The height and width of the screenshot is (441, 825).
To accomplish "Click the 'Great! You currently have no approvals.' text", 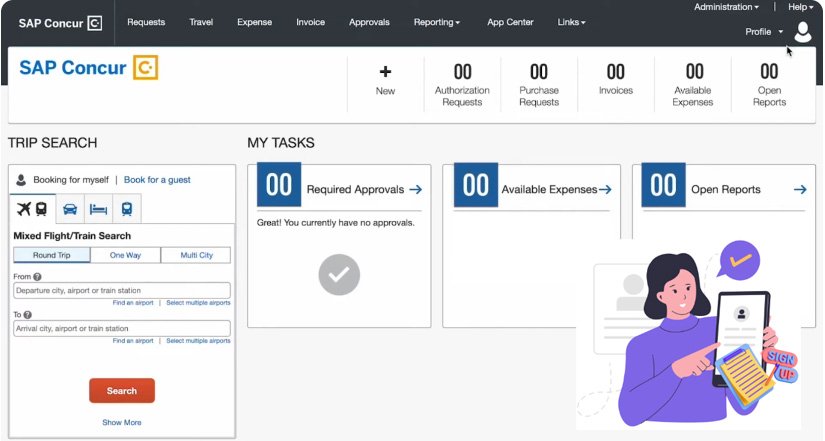I will click(336, 223).
